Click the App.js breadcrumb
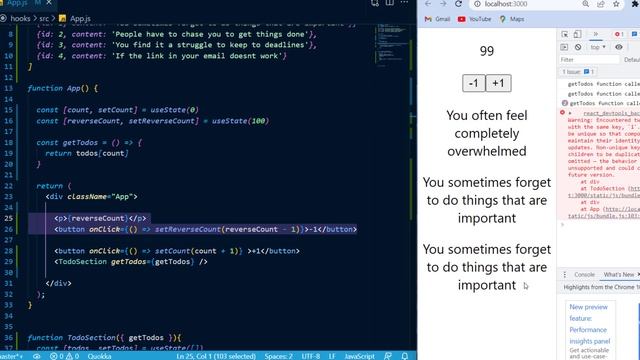Image resolution: width=640 pixels, height=360 pixels. point(80,18)
